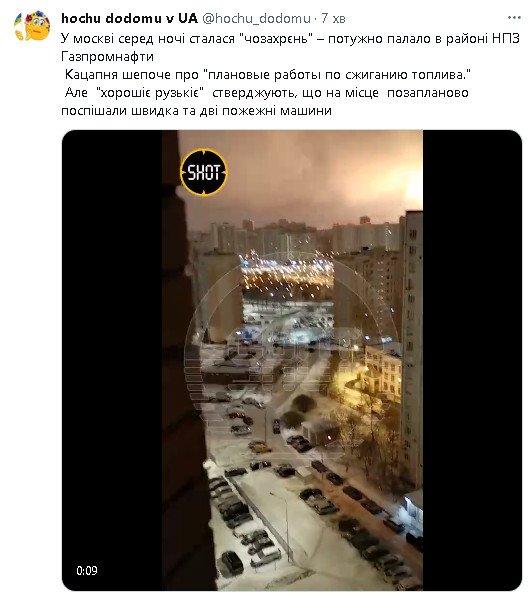Play the embedded video of the night fire
This screenshot has height=593, width=531.
click(x=292, y=360)
